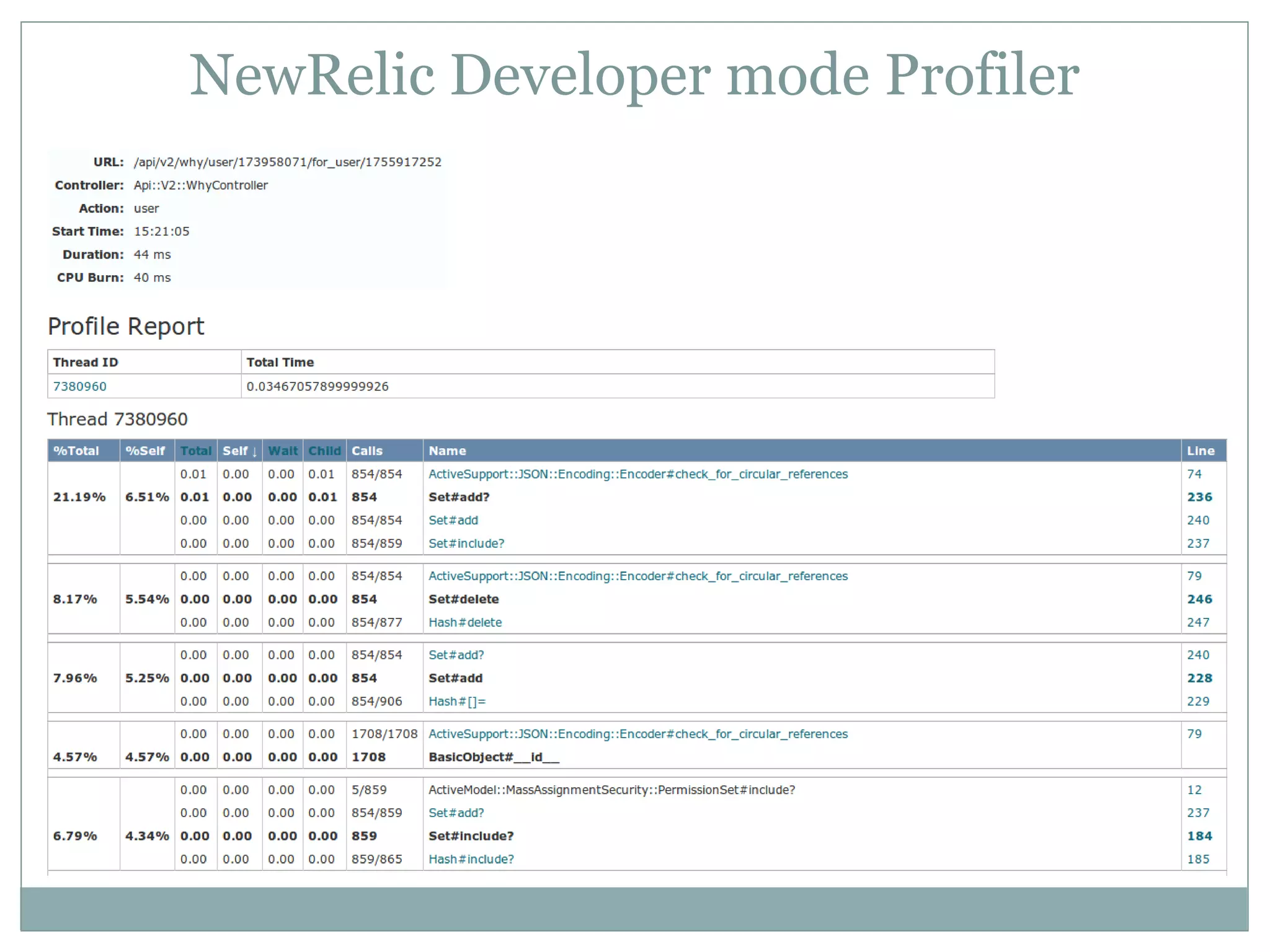The width and height of the screenshot is (1270, 952).
Task: Select bold BasicObject#__id__ method name
Action: 494,757
